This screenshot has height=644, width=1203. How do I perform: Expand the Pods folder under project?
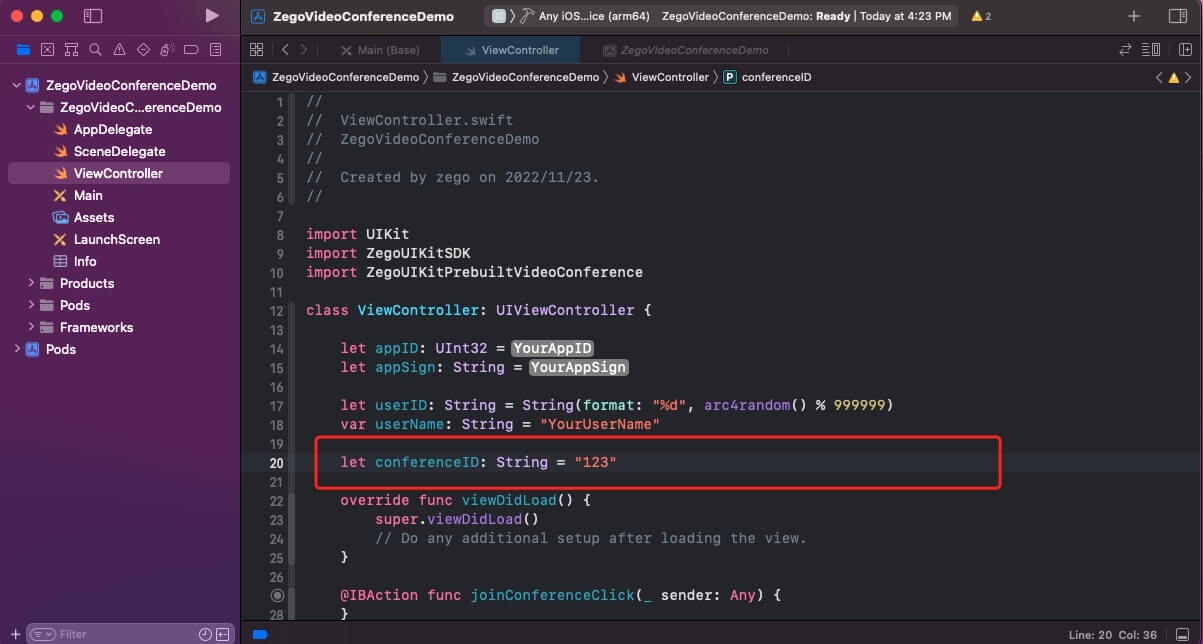(31, 305)
